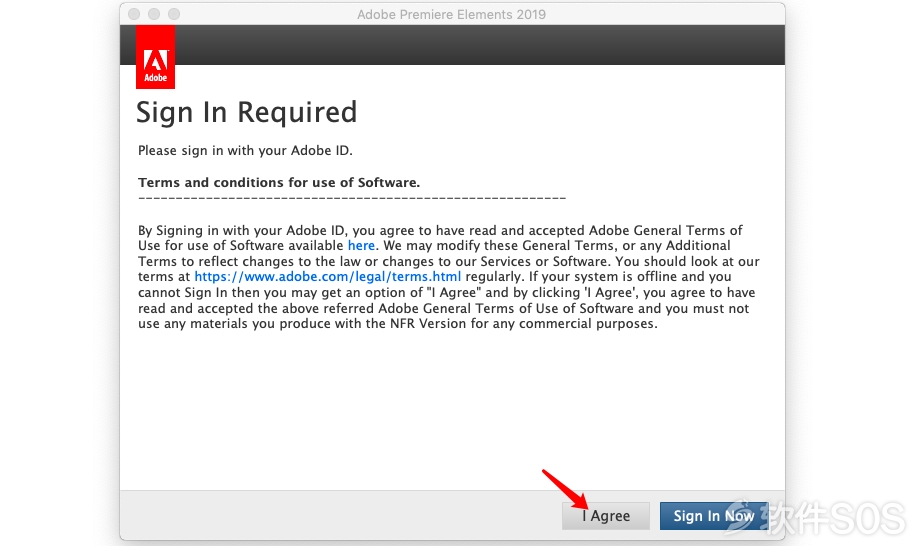Click the word Adobe beneath the logo mark
The height and width of the screenshot is (546, 920).
[155, 77]
